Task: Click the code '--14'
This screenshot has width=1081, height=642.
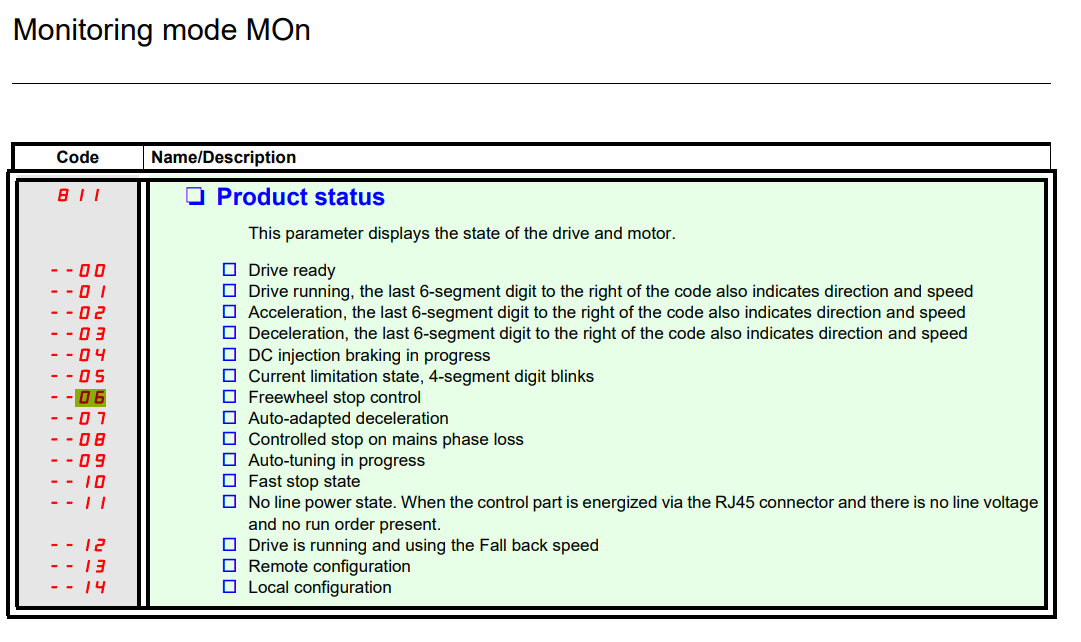Action: click(78, 588)
